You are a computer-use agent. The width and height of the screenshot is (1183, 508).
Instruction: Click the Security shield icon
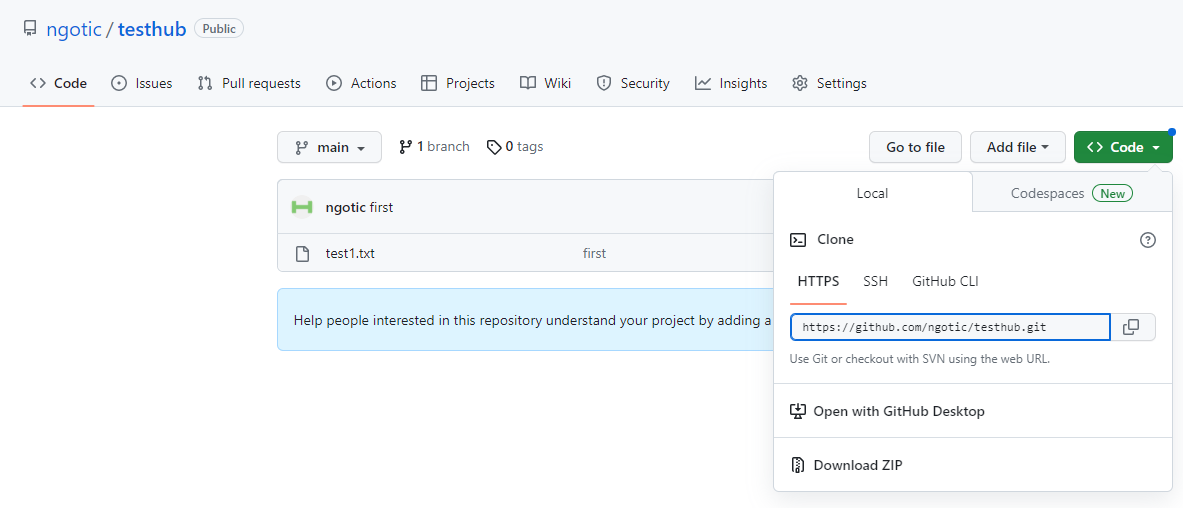coord(604,83)
